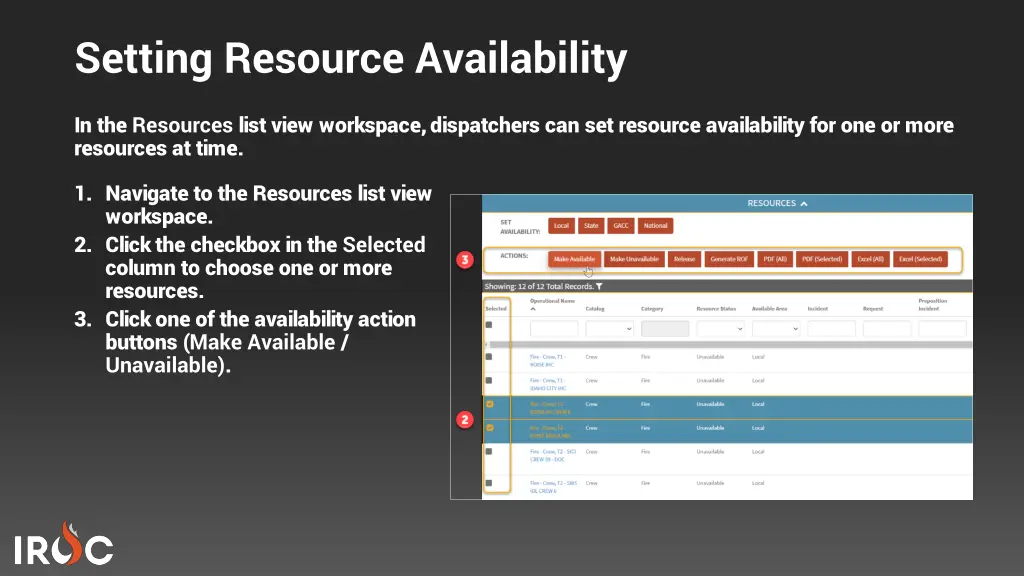This screenshot has height=576, width=1024.
Task: Click the IROC flame logo
Action: point(64,543)
